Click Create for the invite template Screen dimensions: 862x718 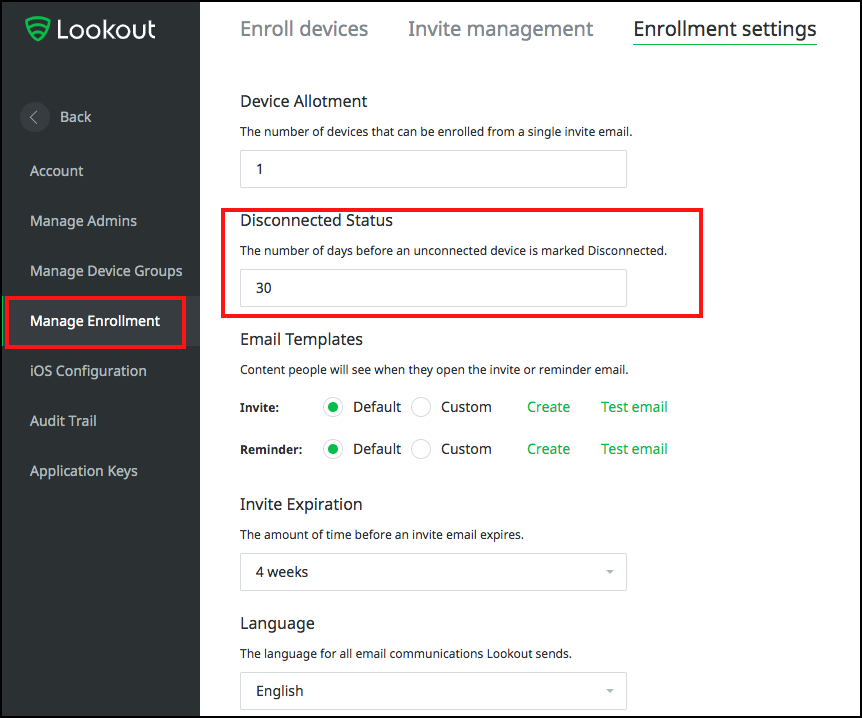(x=548, y=407)
